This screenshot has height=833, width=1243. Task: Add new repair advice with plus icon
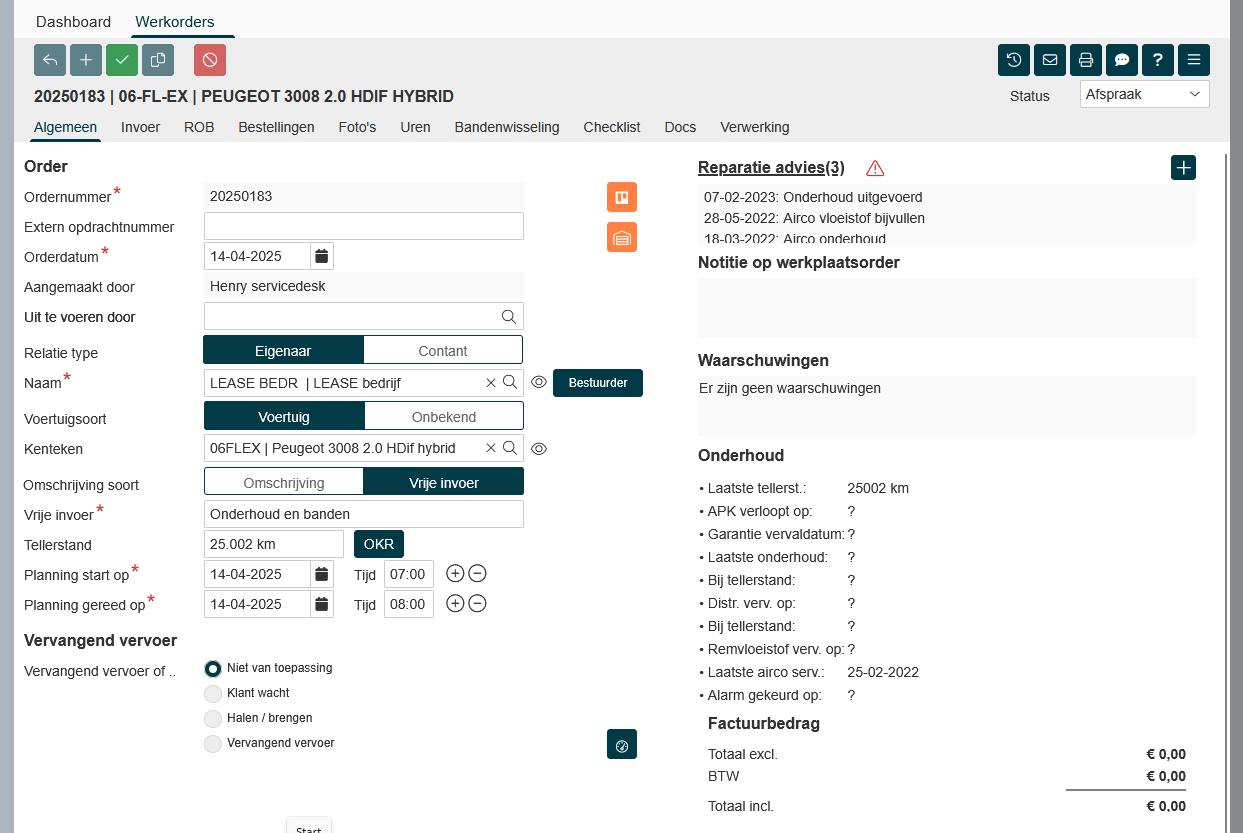click(1183, 168)
